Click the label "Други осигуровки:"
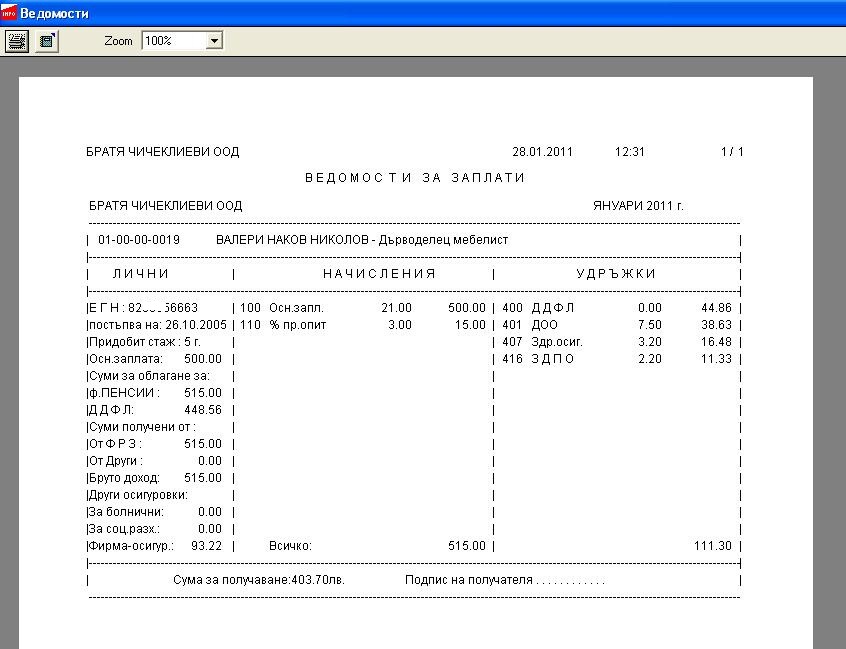This screenshot has width=846, height=649. [139, 495]
